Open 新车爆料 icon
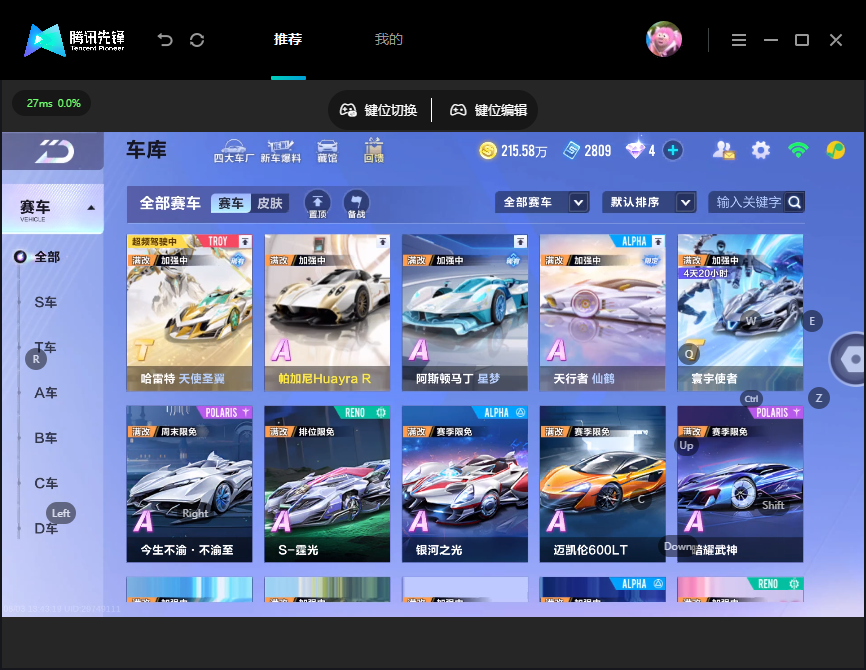Image resolution: width=866 pixels, height=670 pixels. pyautogui.click(x=281, y=151)
